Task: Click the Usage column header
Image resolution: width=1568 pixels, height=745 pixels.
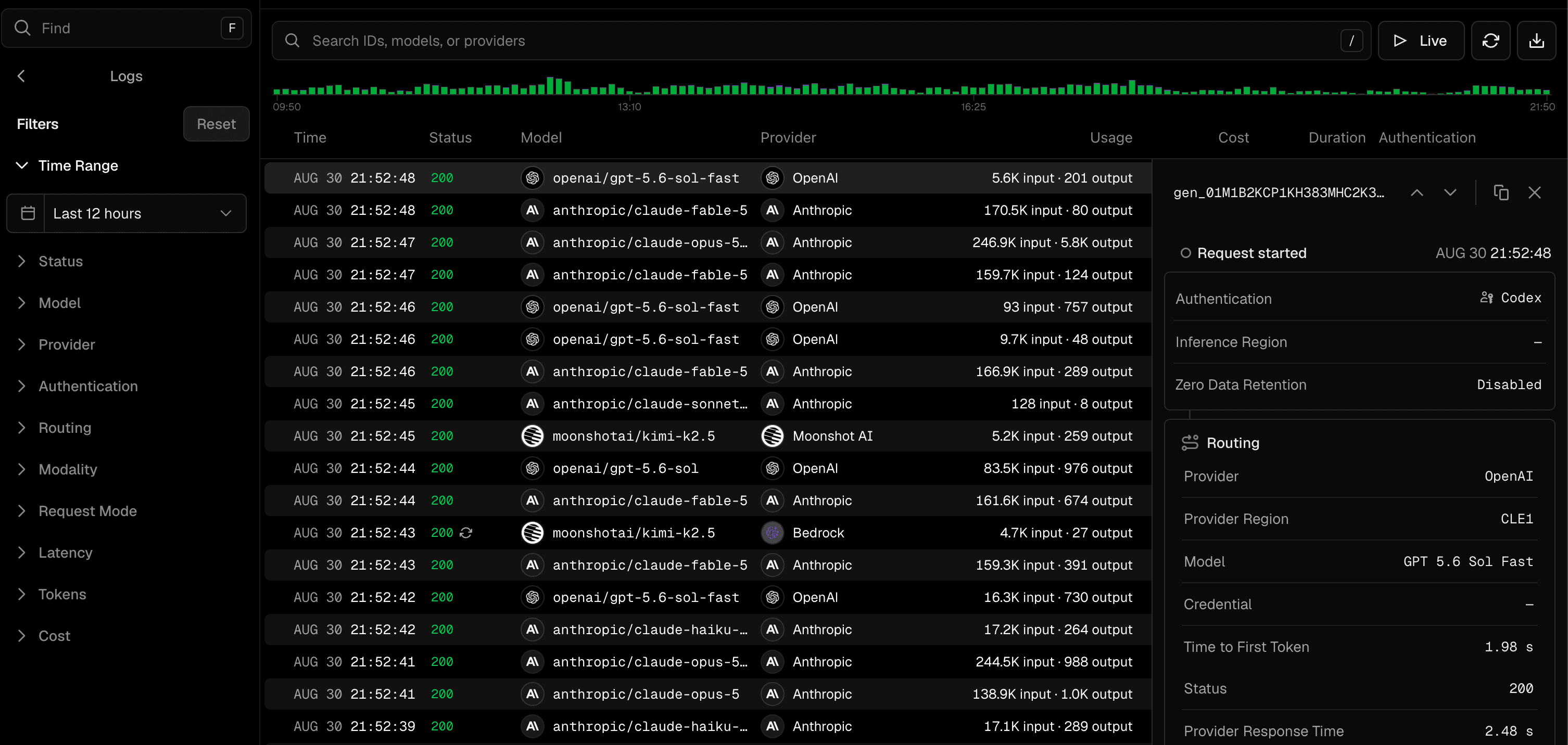Action: tap(1111, 137)
